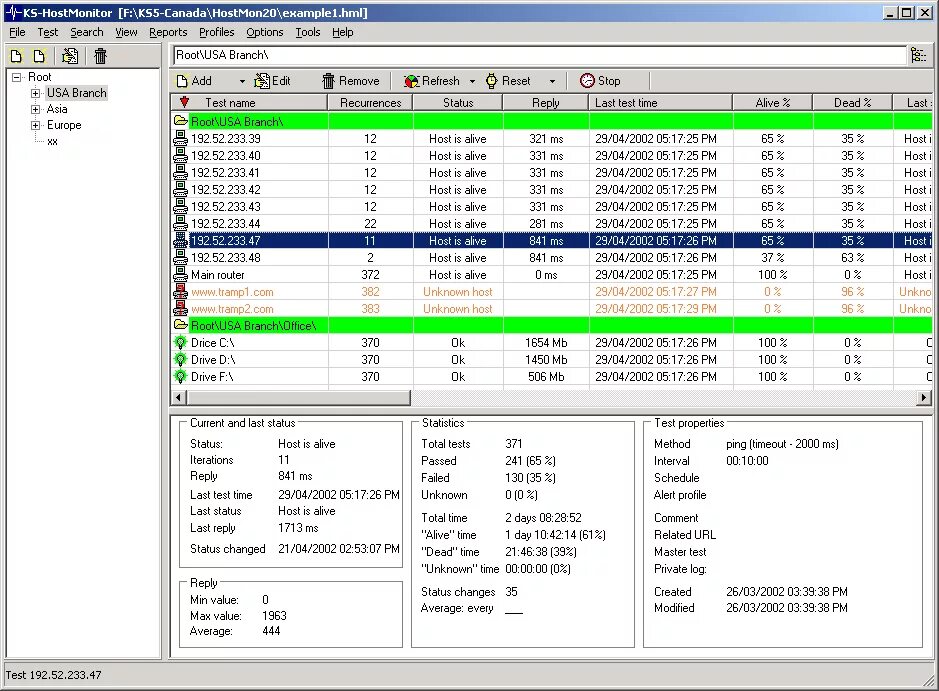Click the Refresh icon on the toolbar
This screenshot has width=939, height=691.
click(412, 80)
